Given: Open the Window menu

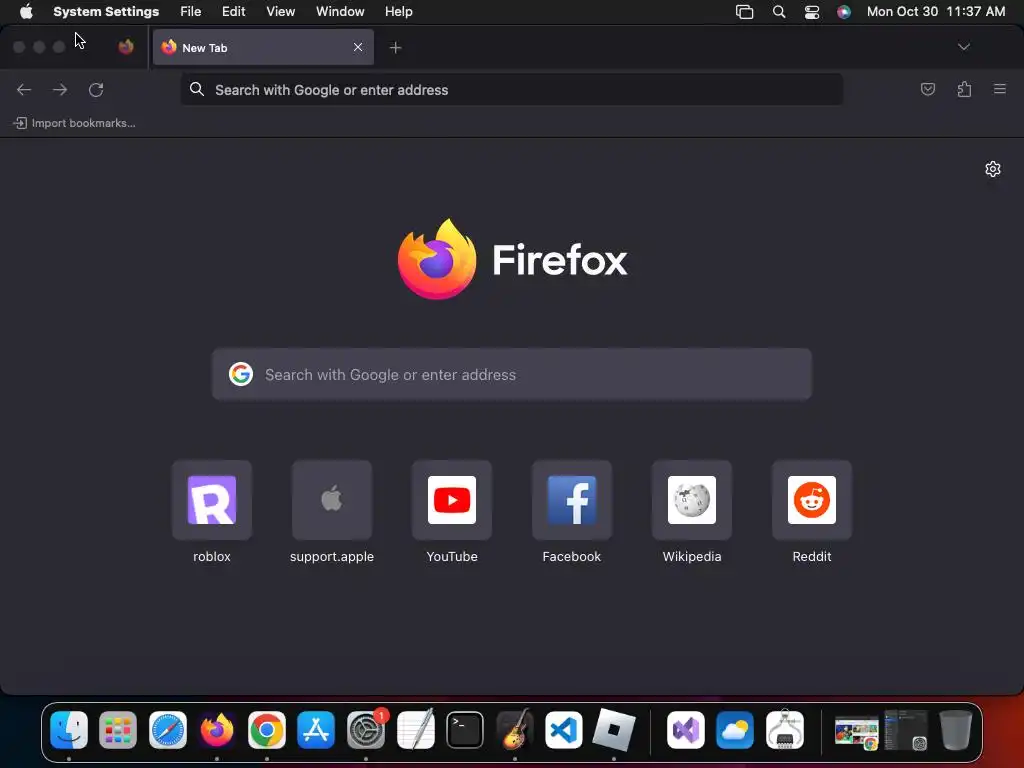Looking at the screenshot, I should pyautogui.click(x=340, y=12).
